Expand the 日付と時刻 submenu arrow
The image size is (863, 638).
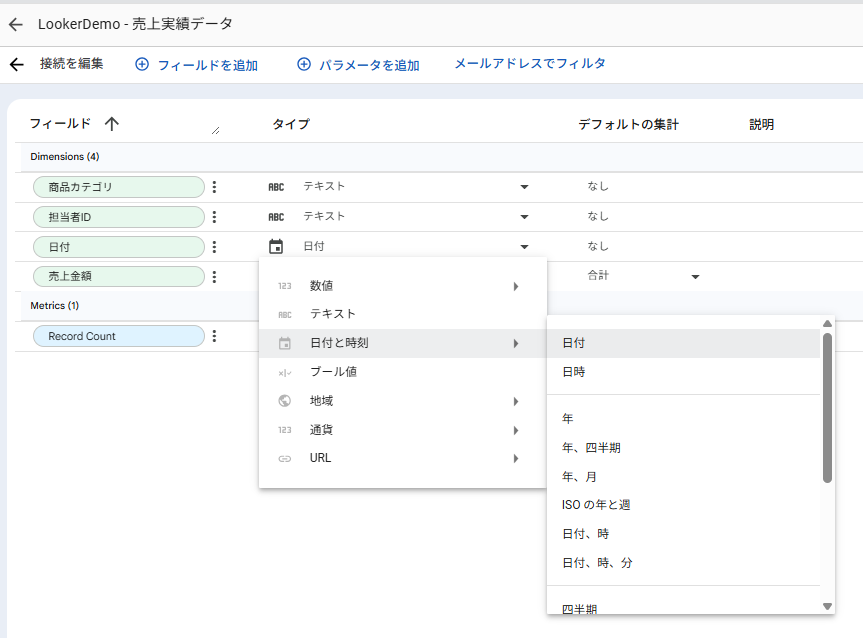[x=516, y=343]
